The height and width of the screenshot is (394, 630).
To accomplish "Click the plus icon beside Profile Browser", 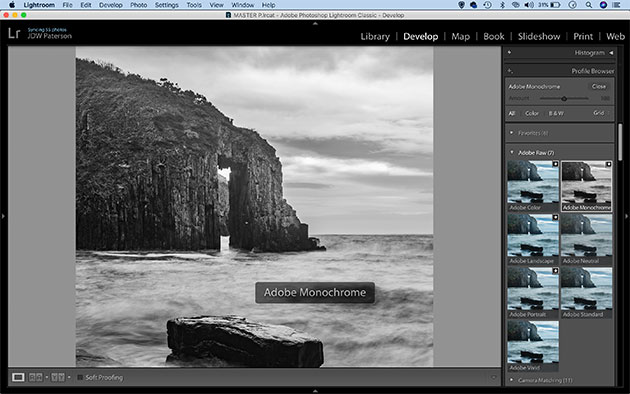I will 510,71.
